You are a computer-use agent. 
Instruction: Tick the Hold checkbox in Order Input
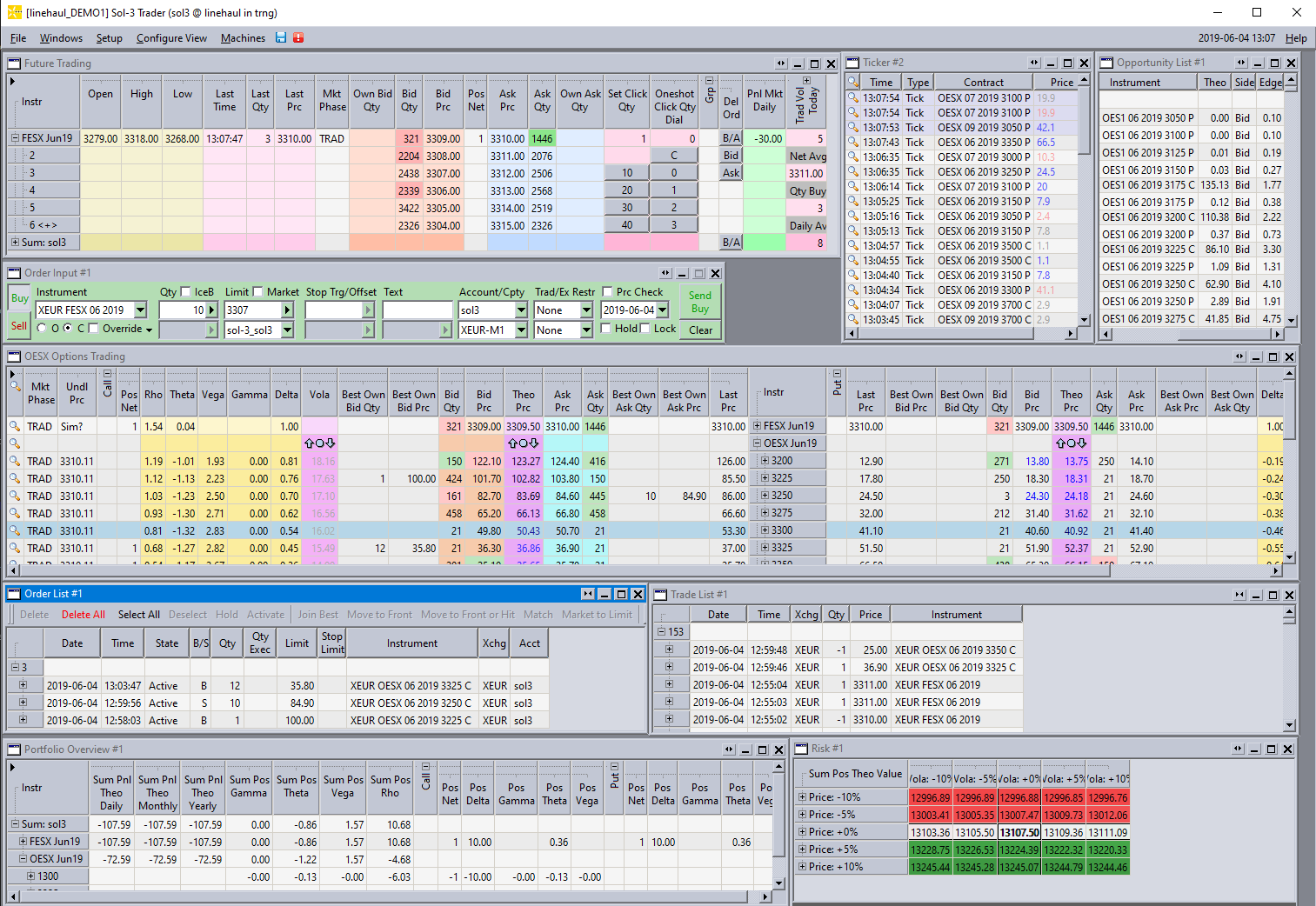pyautogui.click(x=605, y=329)
